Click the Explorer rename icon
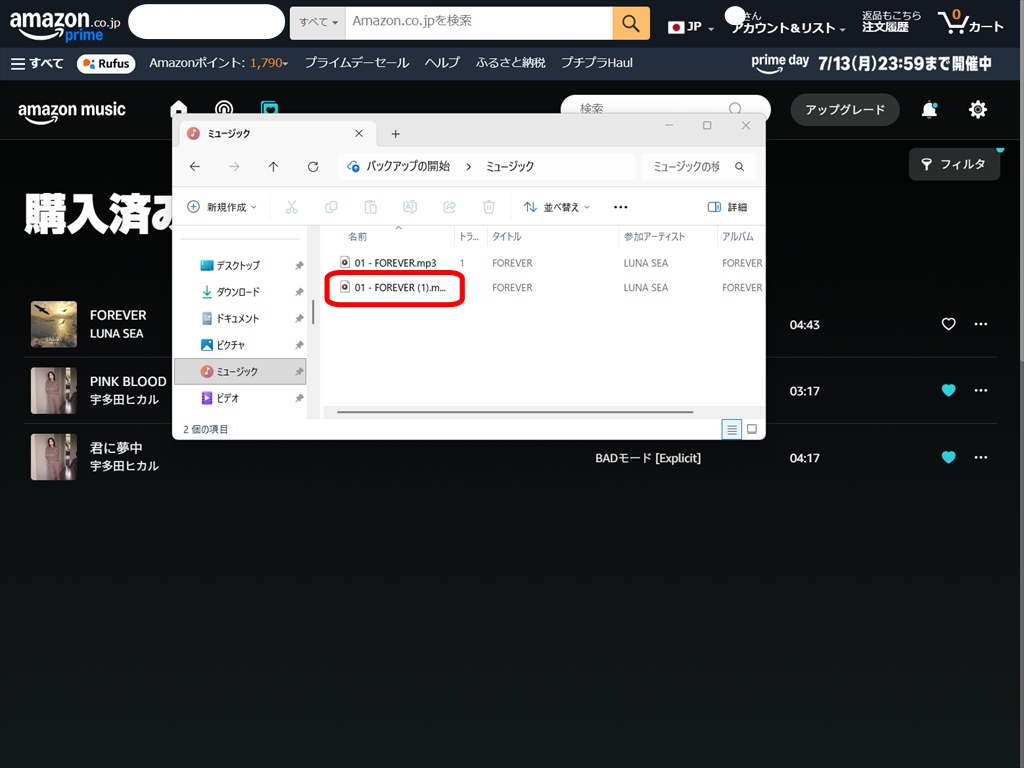Viewport: 1024px width, 768px height. [x=409, y=207]
